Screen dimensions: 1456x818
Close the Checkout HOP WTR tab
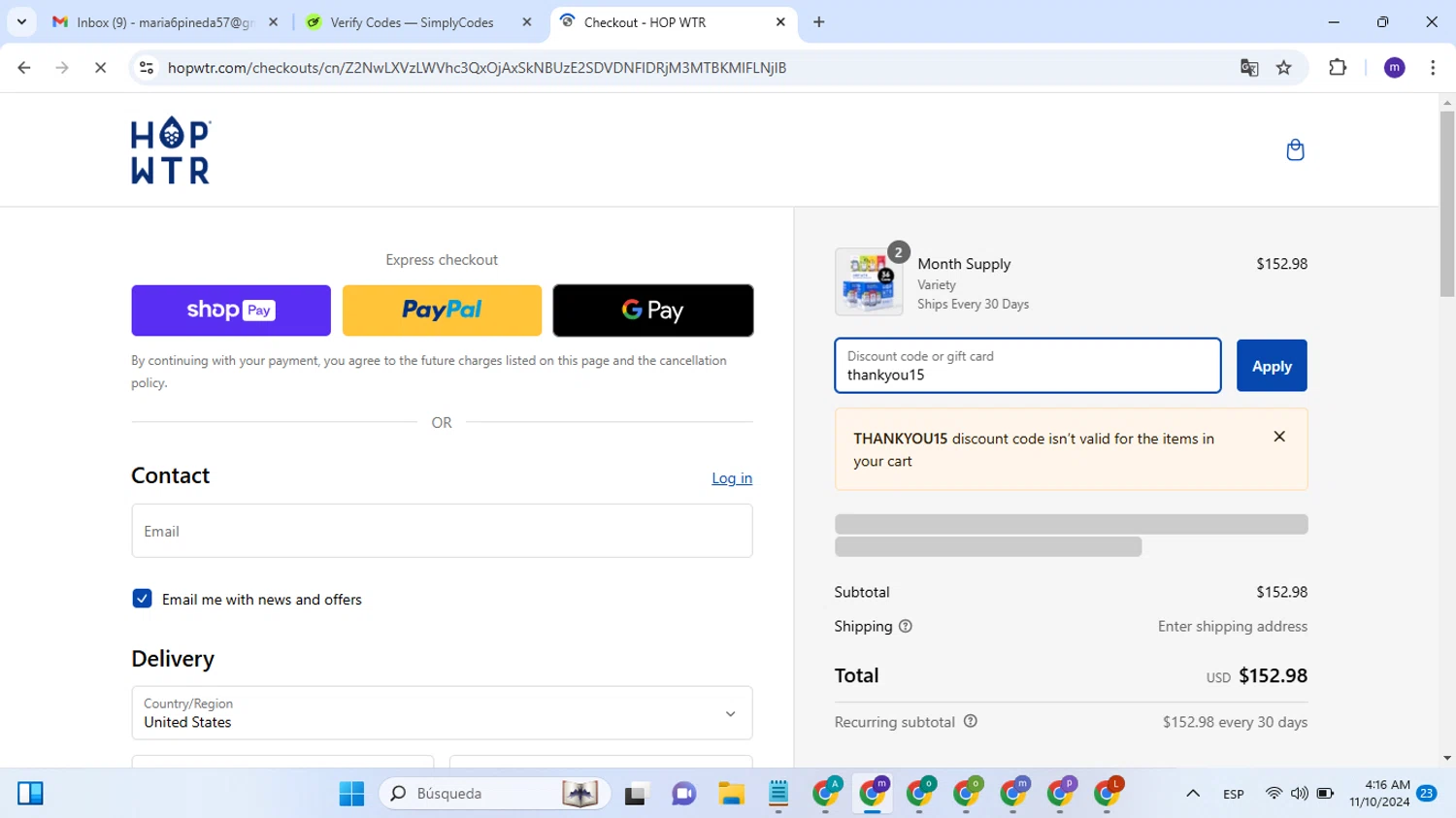(780, 21)
